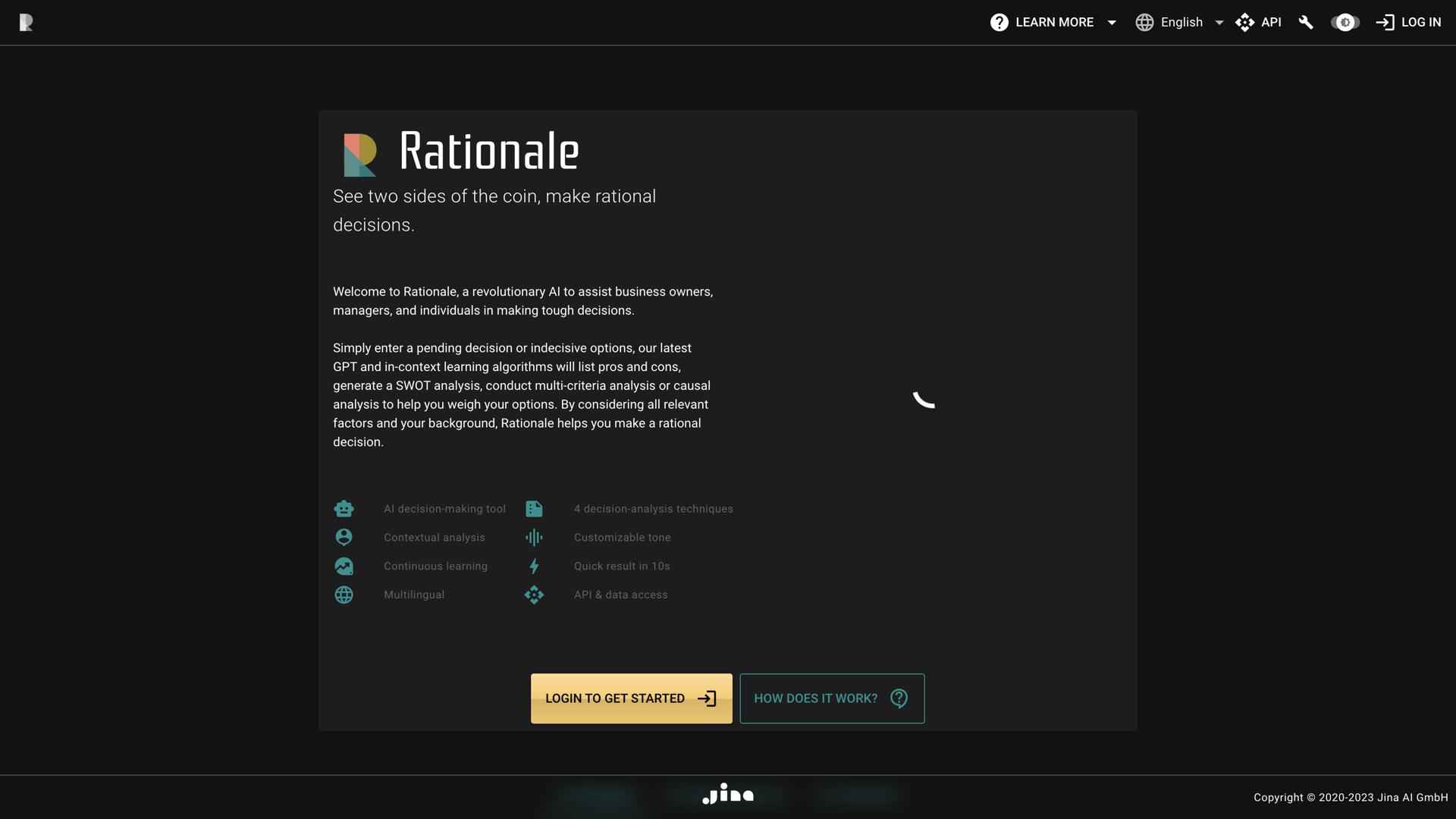Click the Continuous learning chart icon
1456x819 pixels.
[344, 566]
